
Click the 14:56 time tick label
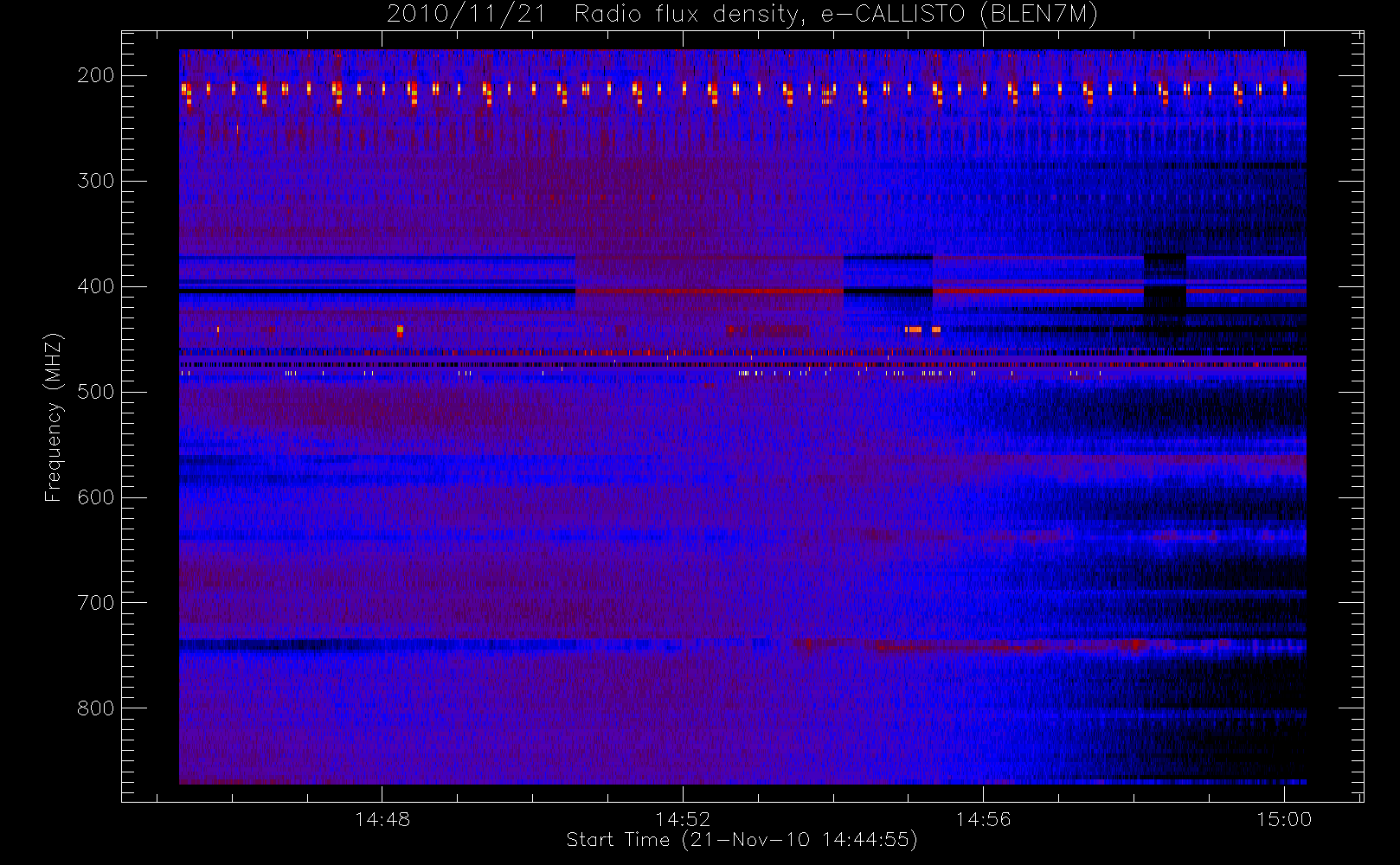(983, 819)
